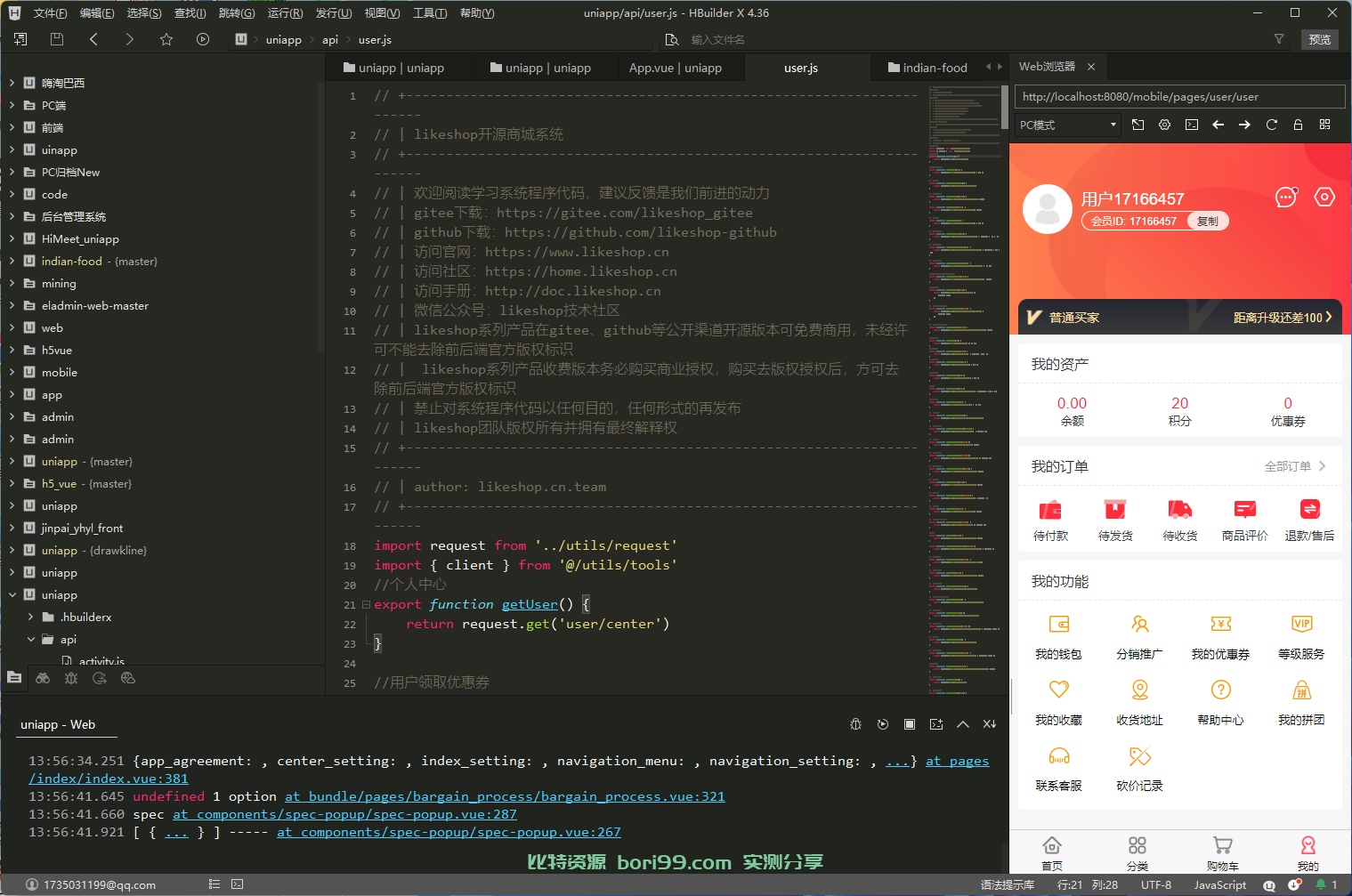Fold the getUser function at line 21
Viewport: 1352px width, 896px height.
pos(366,604)
